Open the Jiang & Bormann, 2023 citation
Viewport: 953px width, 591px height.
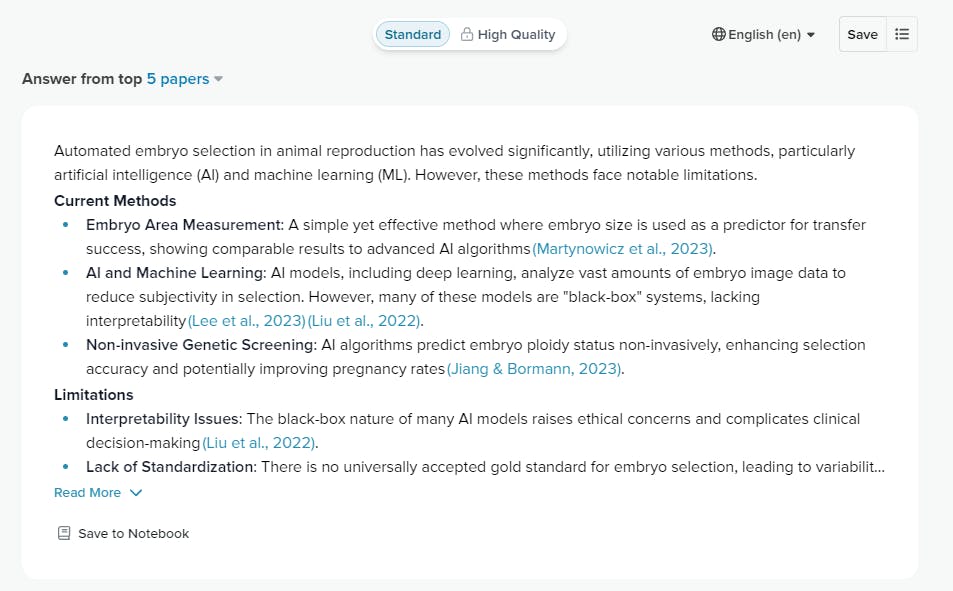click(534, 369)
